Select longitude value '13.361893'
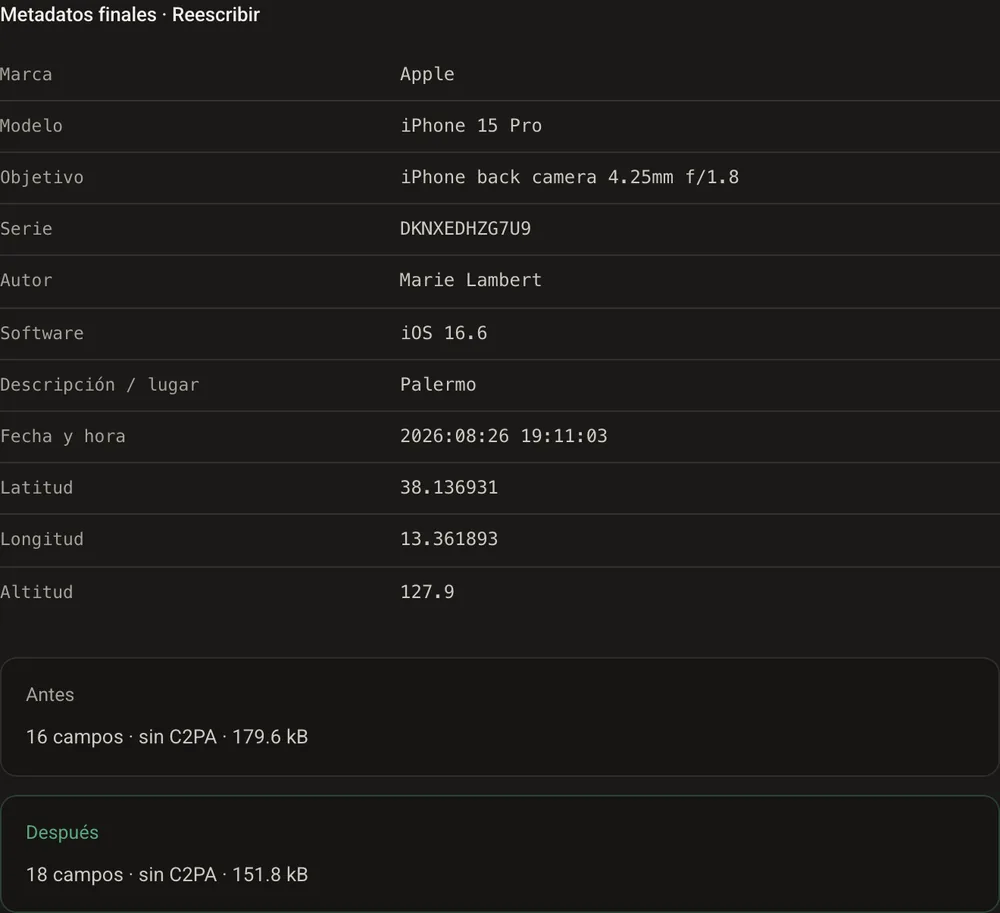 (449, 540)
